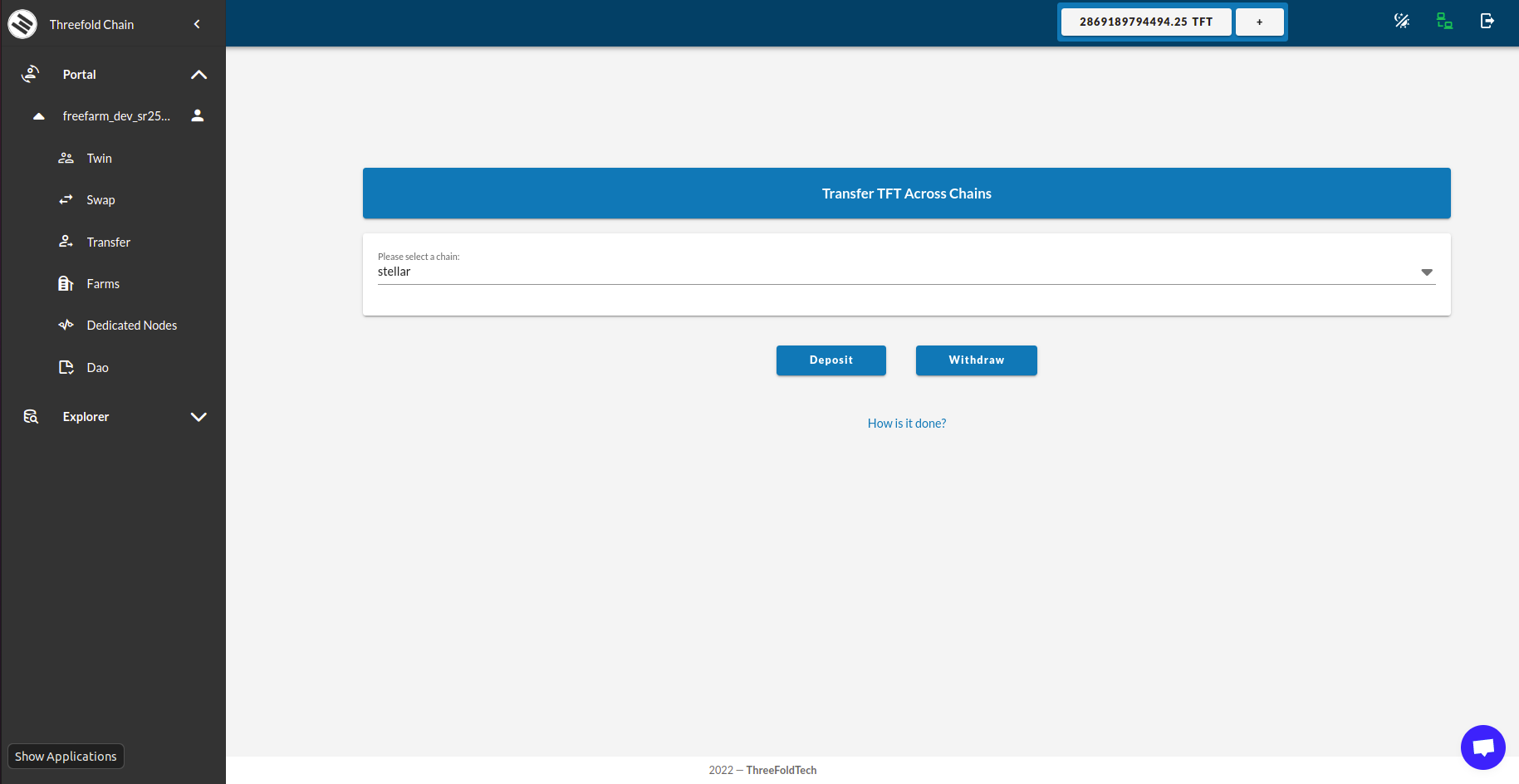Viewport: 1519px width, 784px height.
Task: Click the Explorer section search icon
Action: click(x=31, y=417)
